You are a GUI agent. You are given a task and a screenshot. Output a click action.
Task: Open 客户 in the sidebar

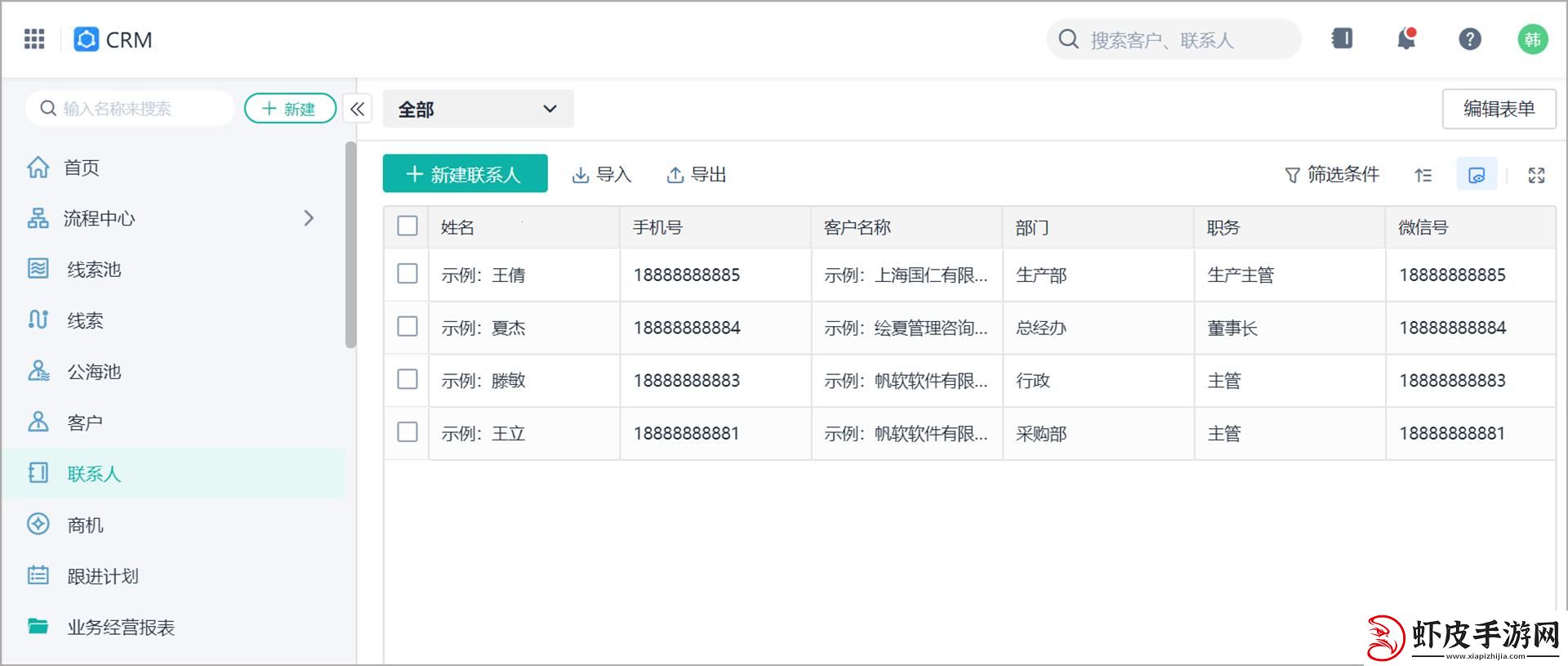tap(85, 422)
